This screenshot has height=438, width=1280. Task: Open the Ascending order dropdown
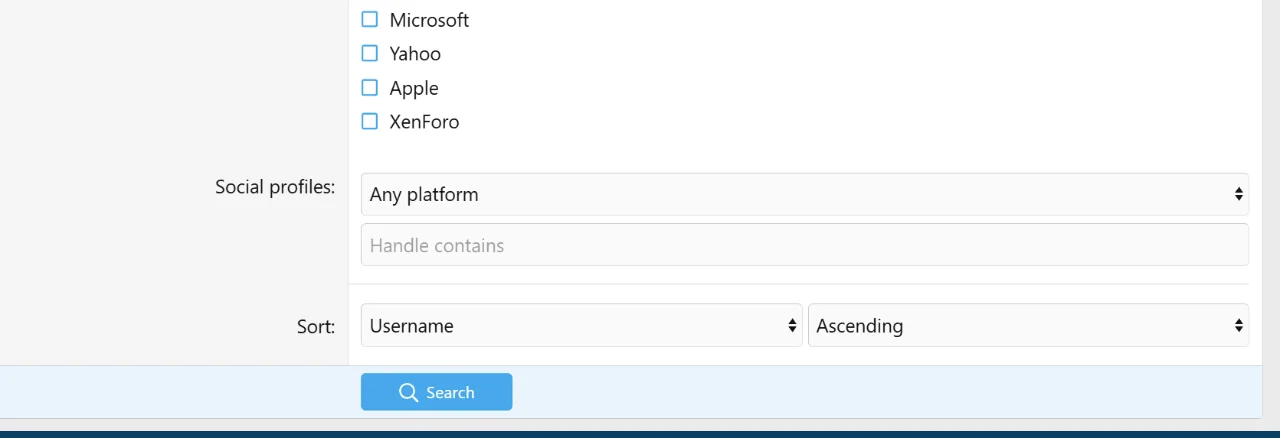coord(1028,325)
